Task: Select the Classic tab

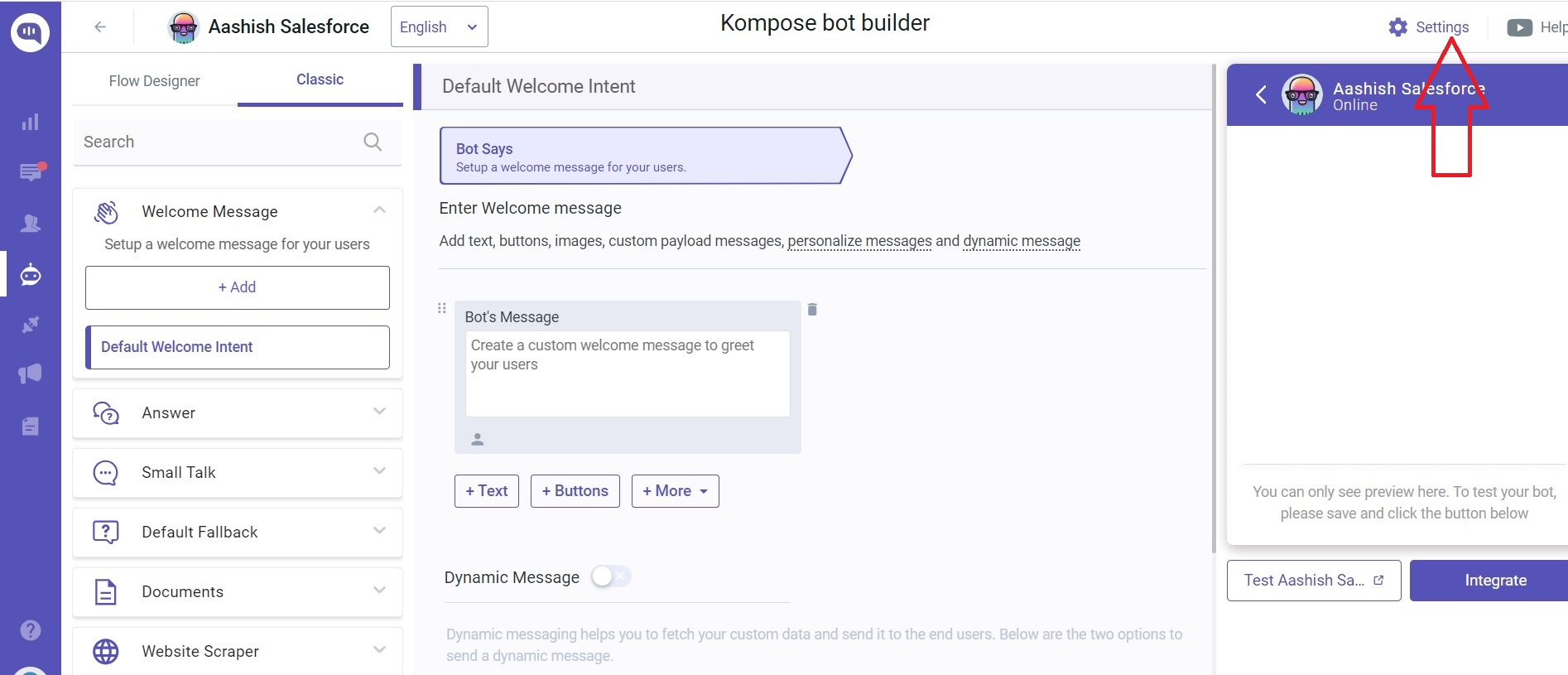Action: (x=320, y=79)
